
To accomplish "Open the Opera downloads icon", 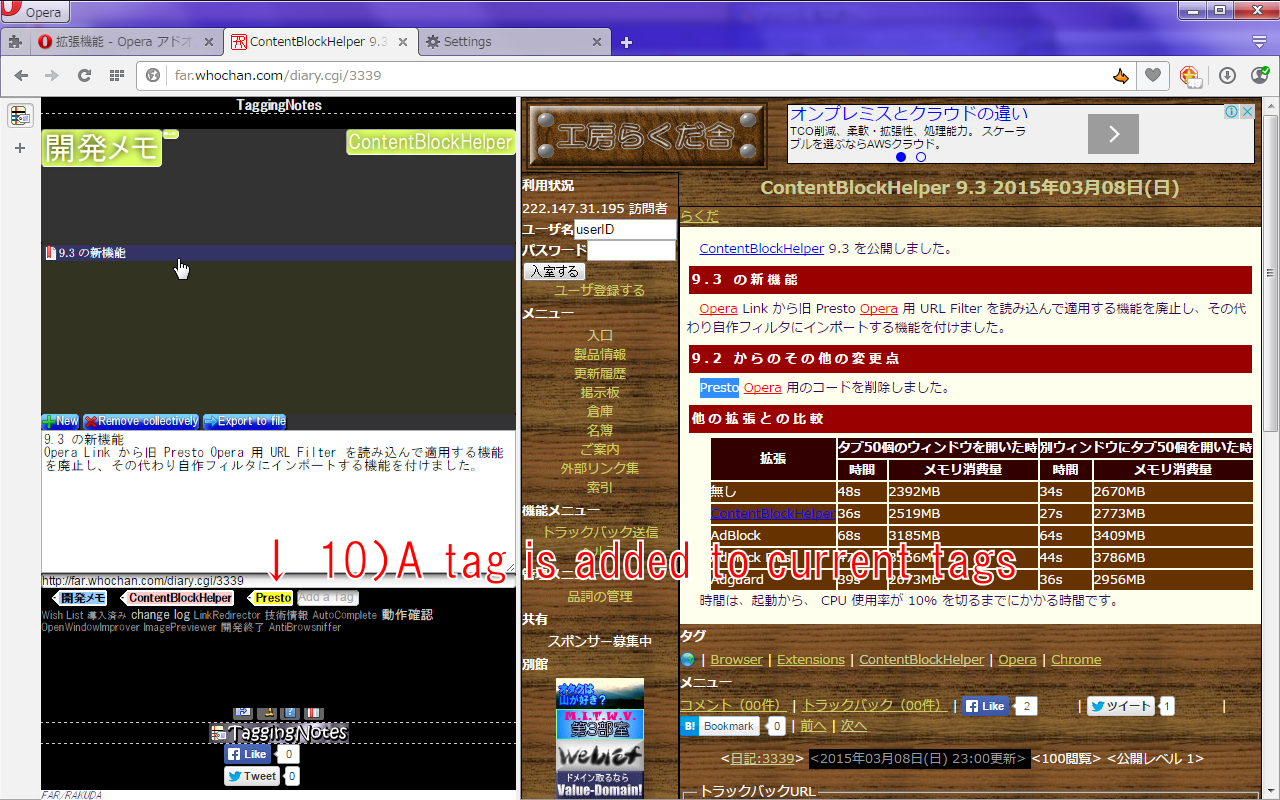I will pyautogui.click(x=1227, y=75).
